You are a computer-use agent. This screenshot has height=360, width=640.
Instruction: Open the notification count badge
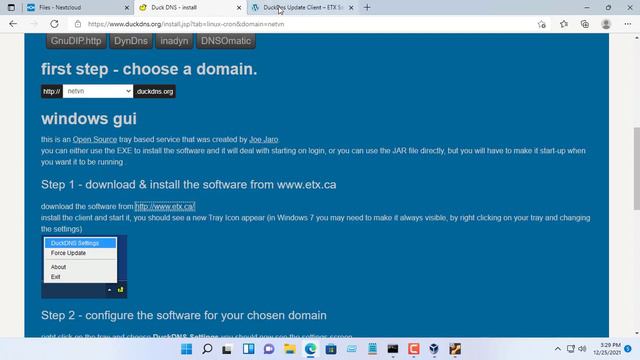(x=628, y=349)
